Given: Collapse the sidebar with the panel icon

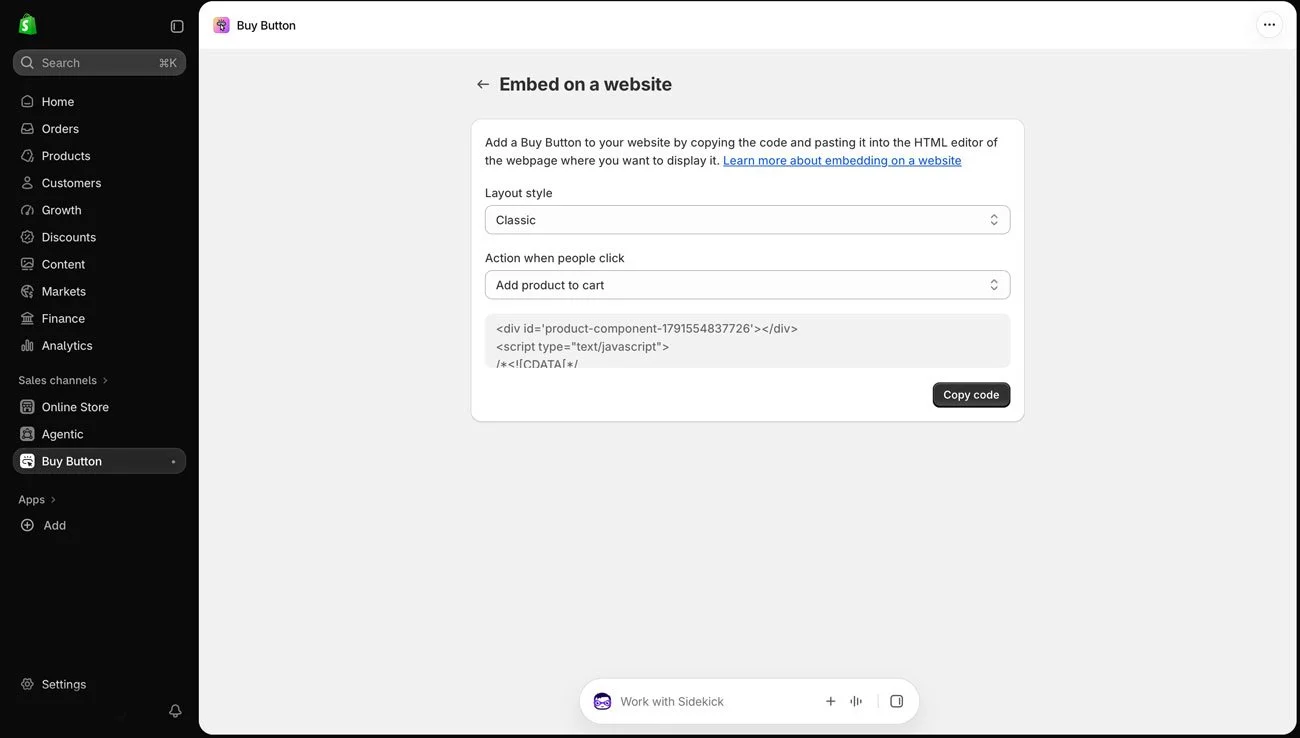Looking at the screenshot, I should (177, 26).
